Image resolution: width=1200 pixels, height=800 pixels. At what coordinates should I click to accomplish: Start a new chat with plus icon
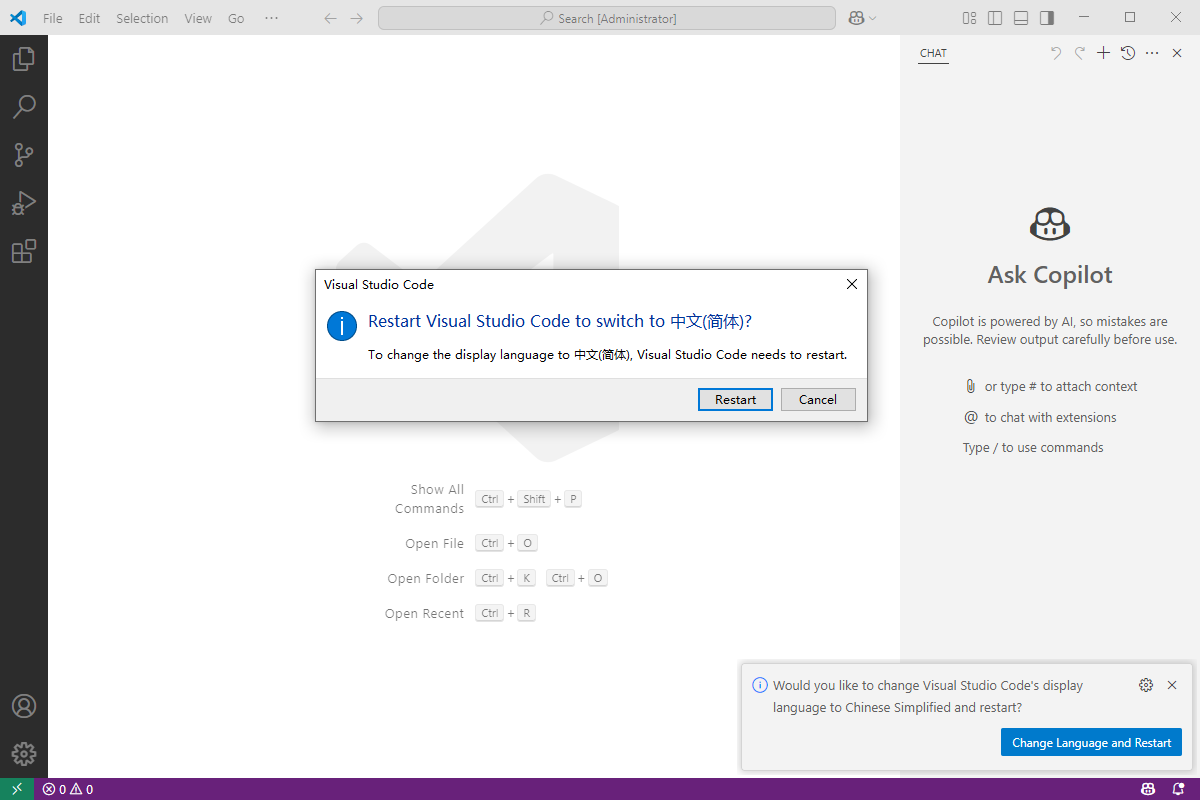(x=1104, y=53)
